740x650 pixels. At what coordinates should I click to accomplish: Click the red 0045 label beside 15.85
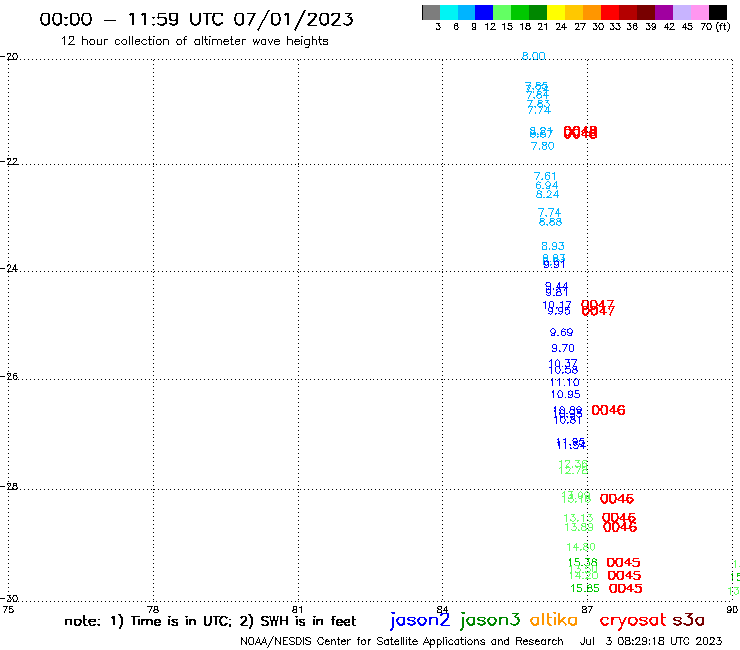coord(625,588)
